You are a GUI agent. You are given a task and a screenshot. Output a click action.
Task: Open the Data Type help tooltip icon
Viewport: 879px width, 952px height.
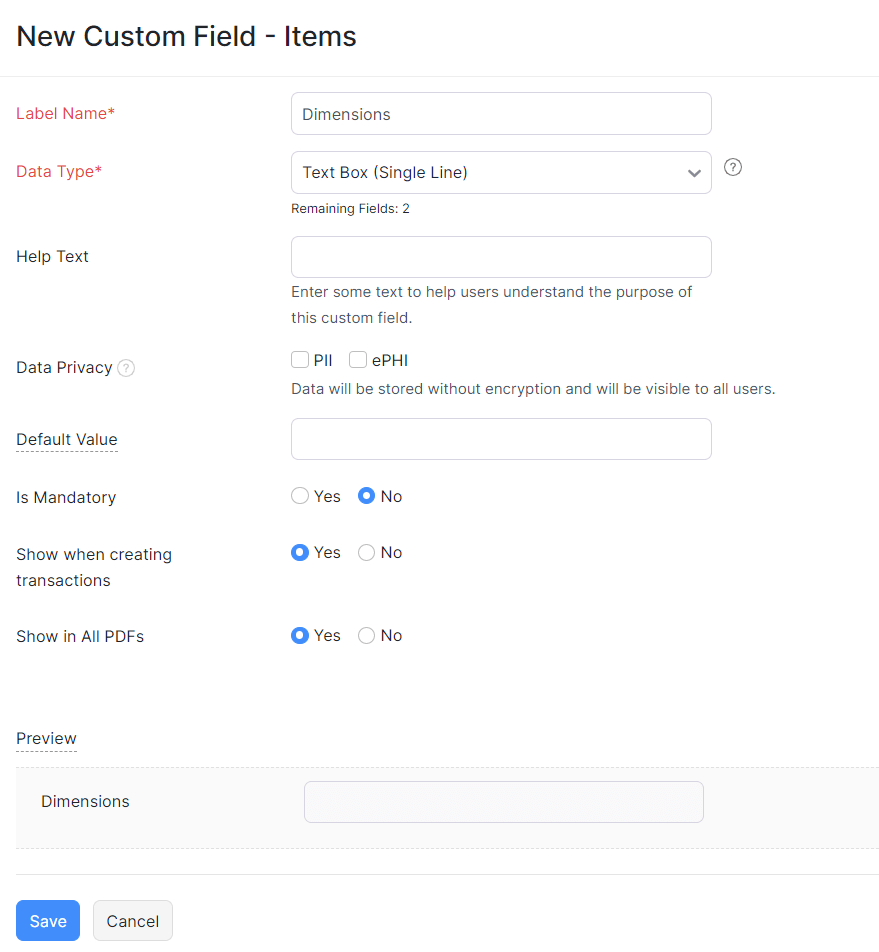point(732,167)
